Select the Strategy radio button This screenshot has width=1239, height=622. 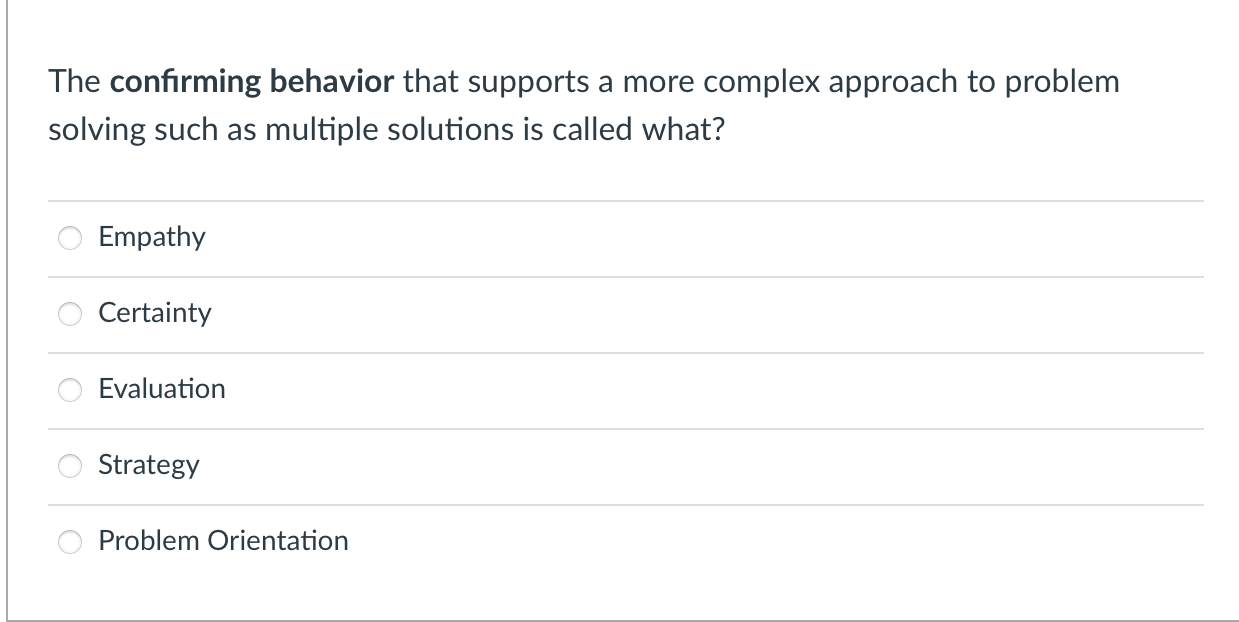click(69, 465)
